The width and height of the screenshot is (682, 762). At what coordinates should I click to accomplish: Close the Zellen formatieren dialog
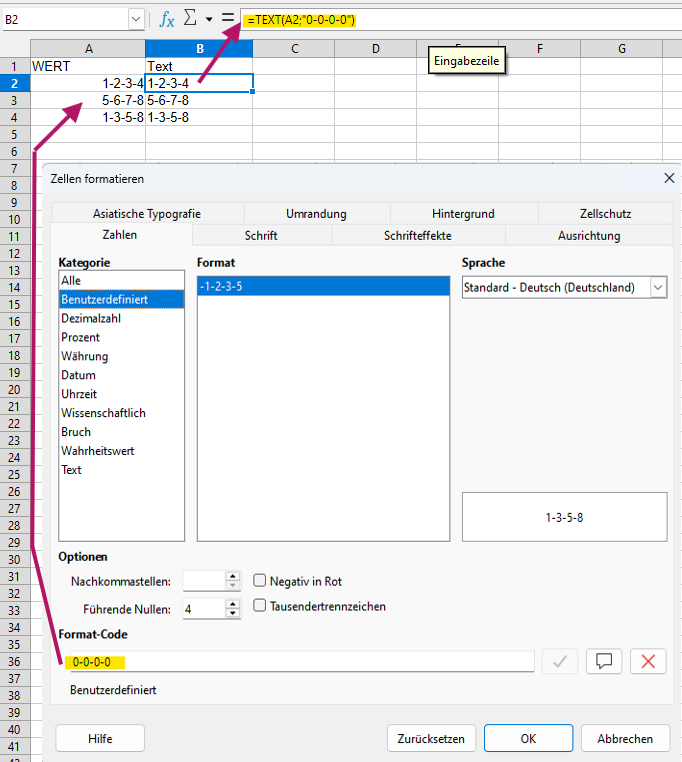(669, 178)
